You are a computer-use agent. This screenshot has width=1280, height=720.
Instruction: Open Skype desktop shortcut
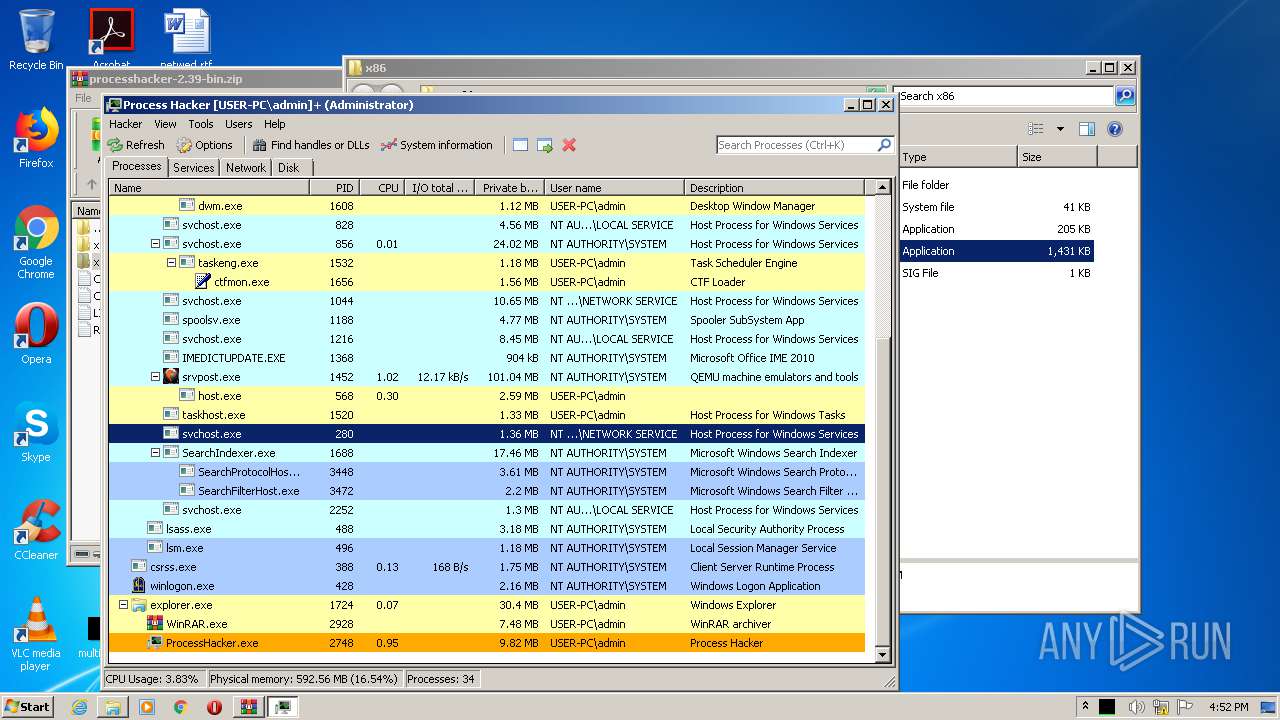(36, 432)
